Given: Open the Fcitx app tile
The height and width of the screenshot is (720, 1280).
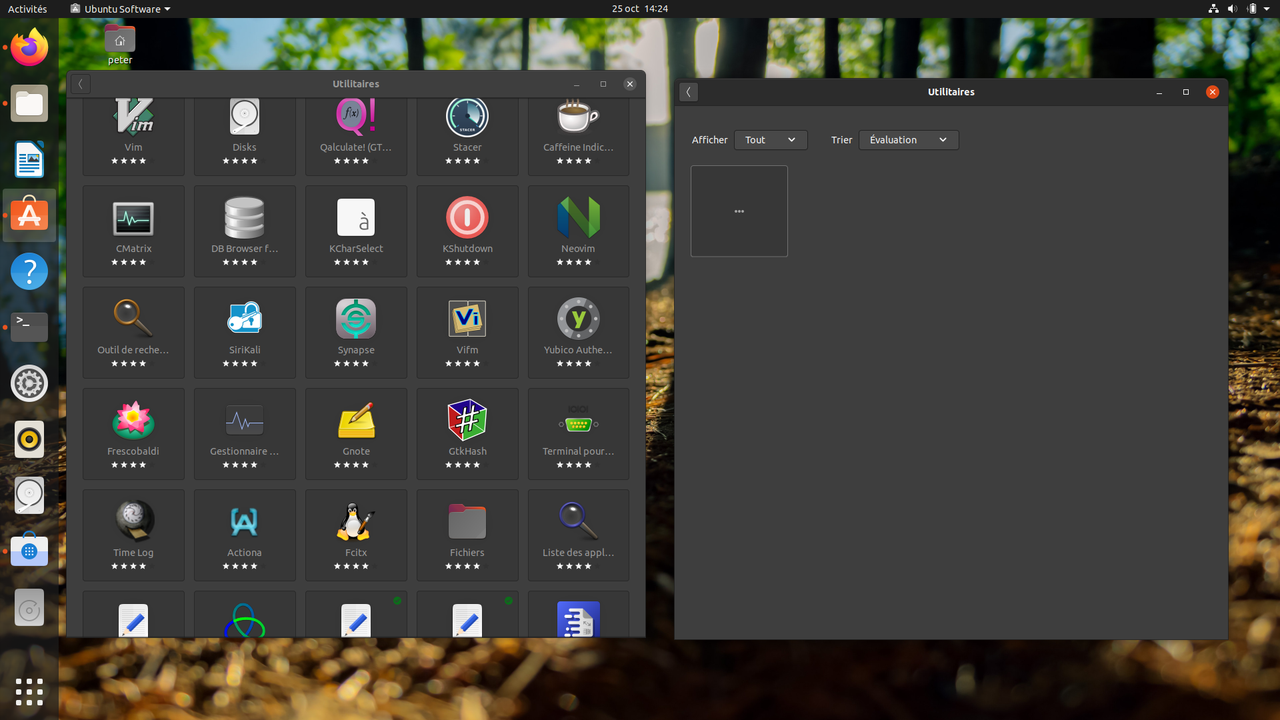Looking at the screenshot, I should 356,534.
